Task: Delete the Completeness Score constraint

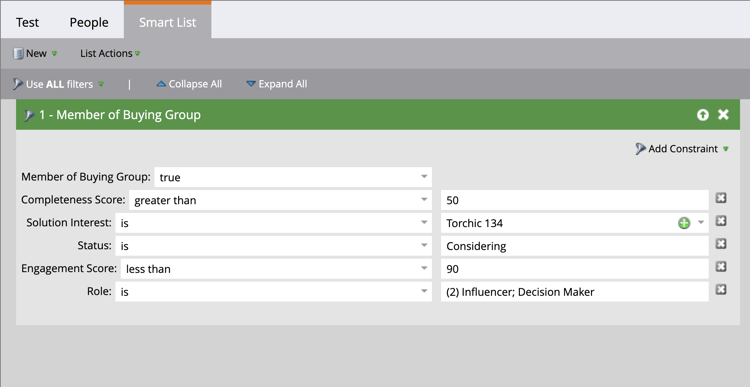Action: click(721, 198)
